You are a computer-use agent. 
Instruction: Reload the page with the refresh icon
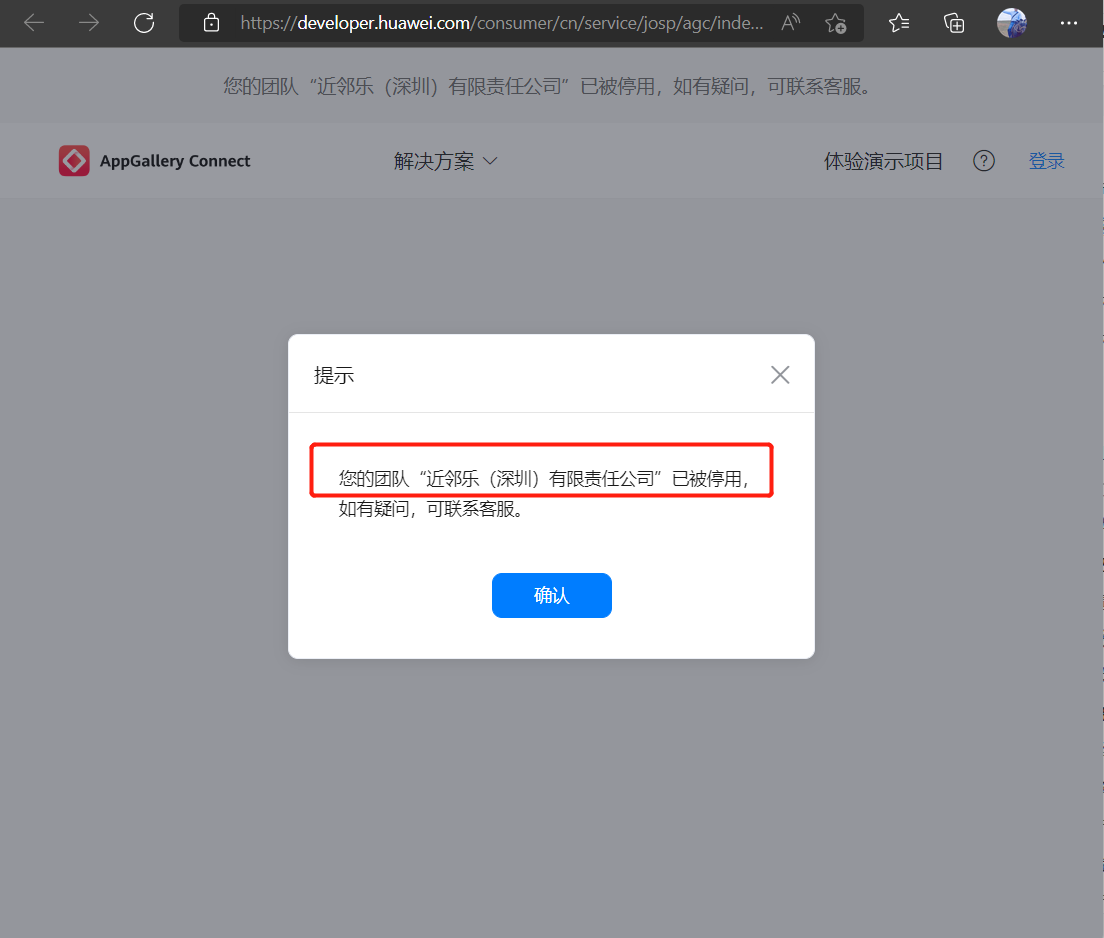144,23
